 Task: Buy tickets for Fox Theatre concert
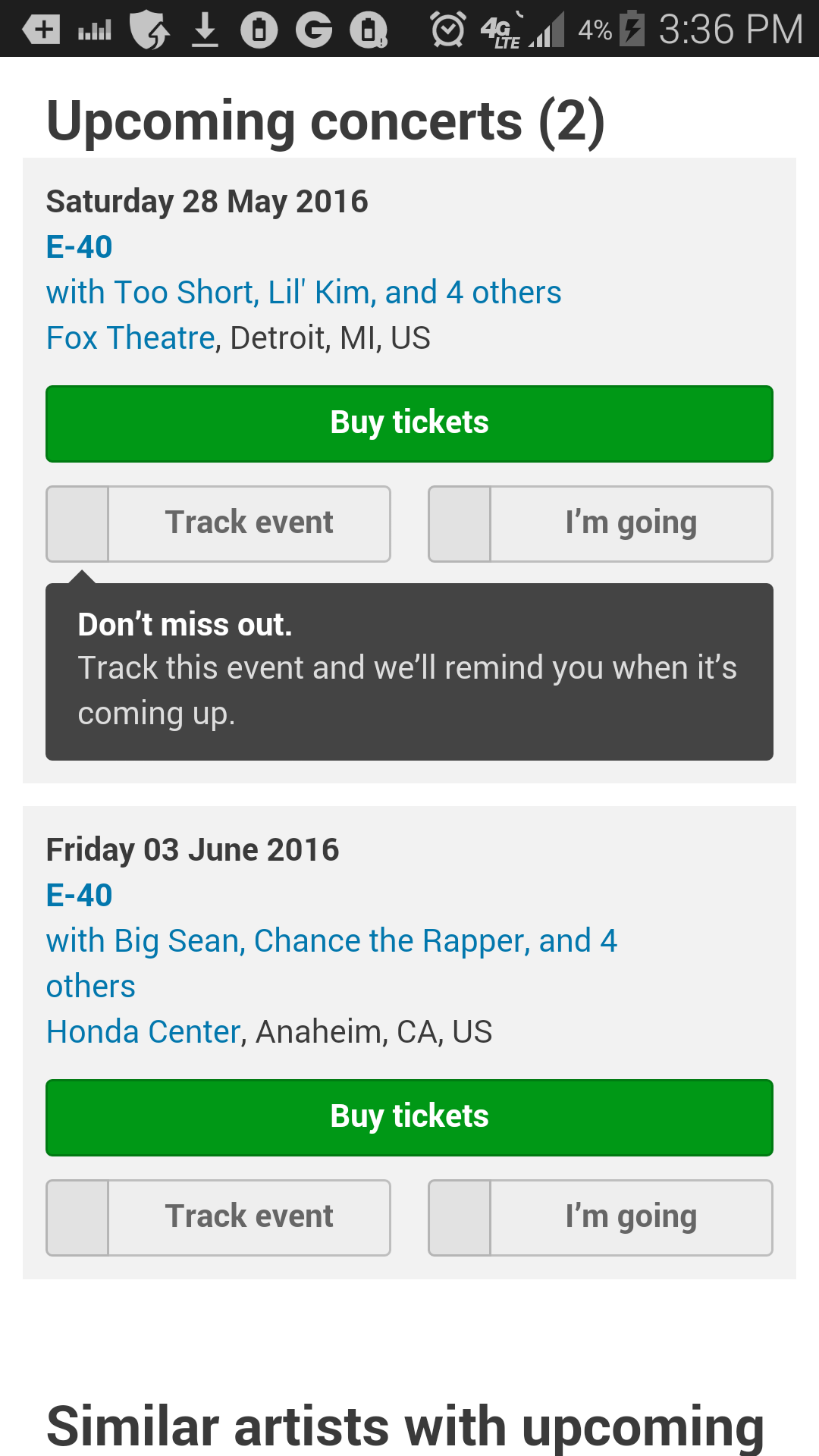(409, 424)
